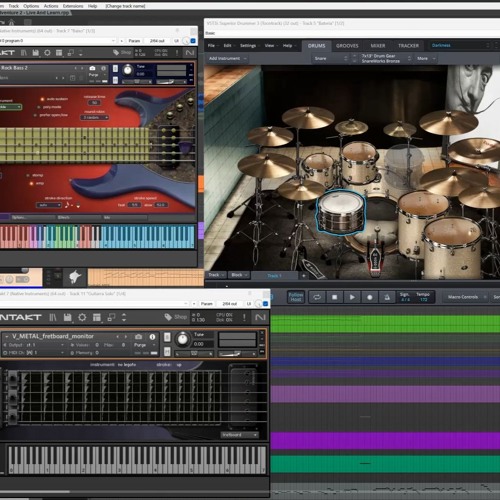Click exclamation panic icon in Bass Kontakt

click(x=177, y=53)
